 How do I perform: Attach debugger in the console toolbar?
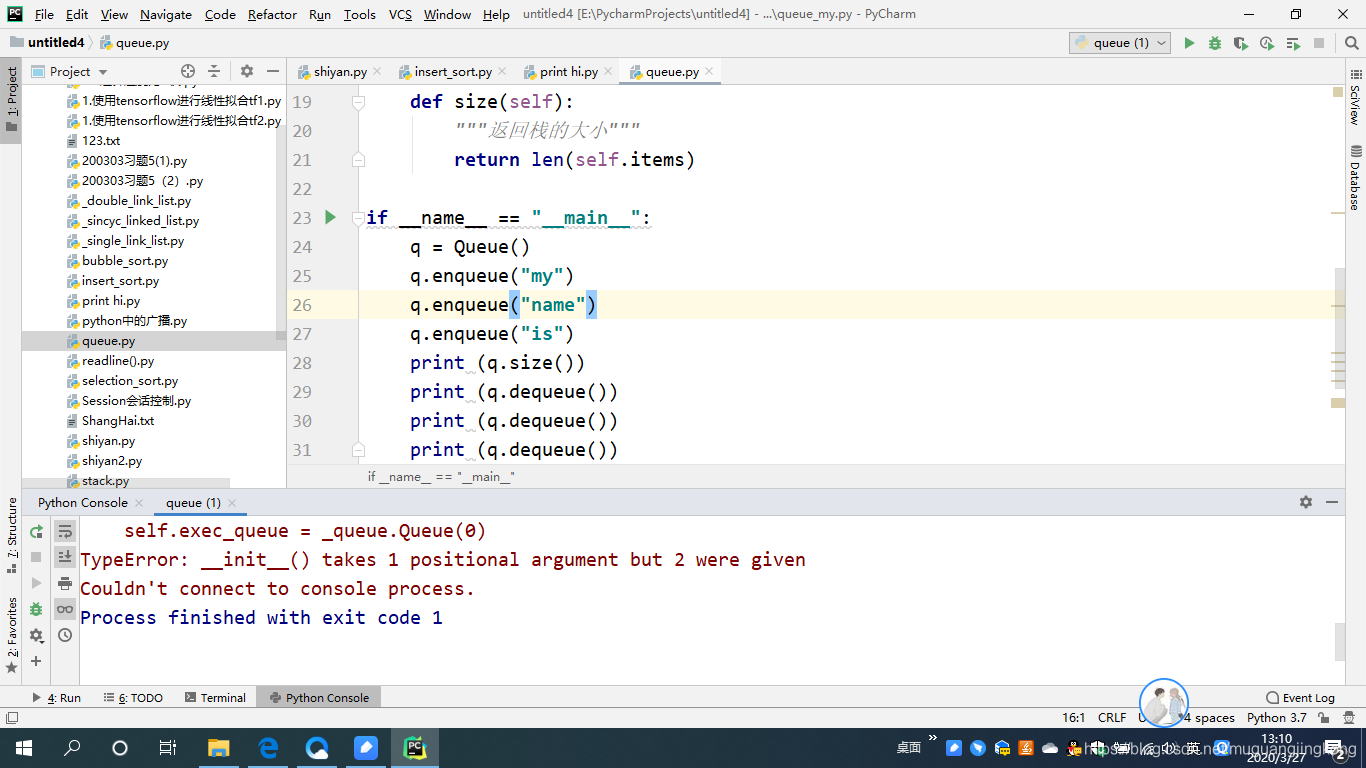(x=36, y=609)
